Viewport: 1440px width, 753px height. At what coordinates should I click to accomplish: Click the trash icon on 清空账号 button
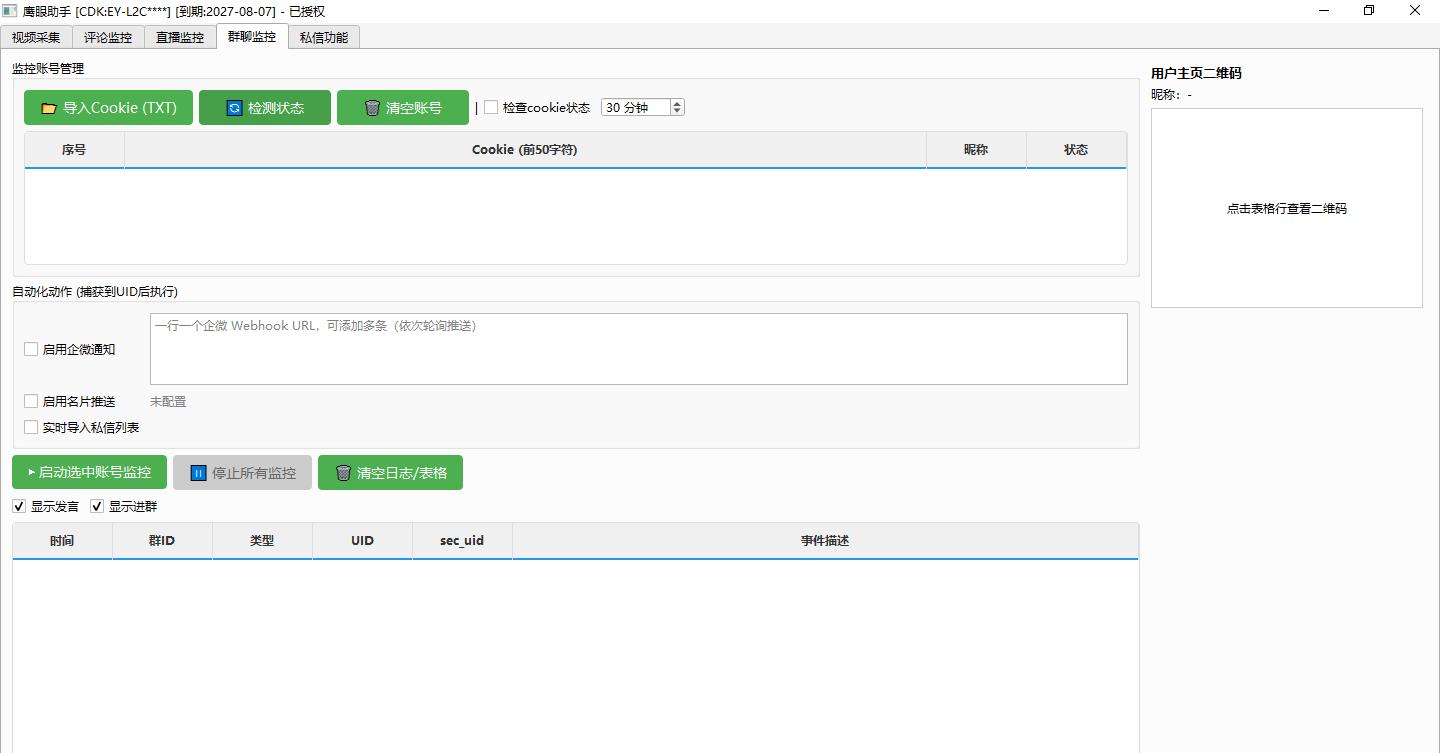click(372, 108)
